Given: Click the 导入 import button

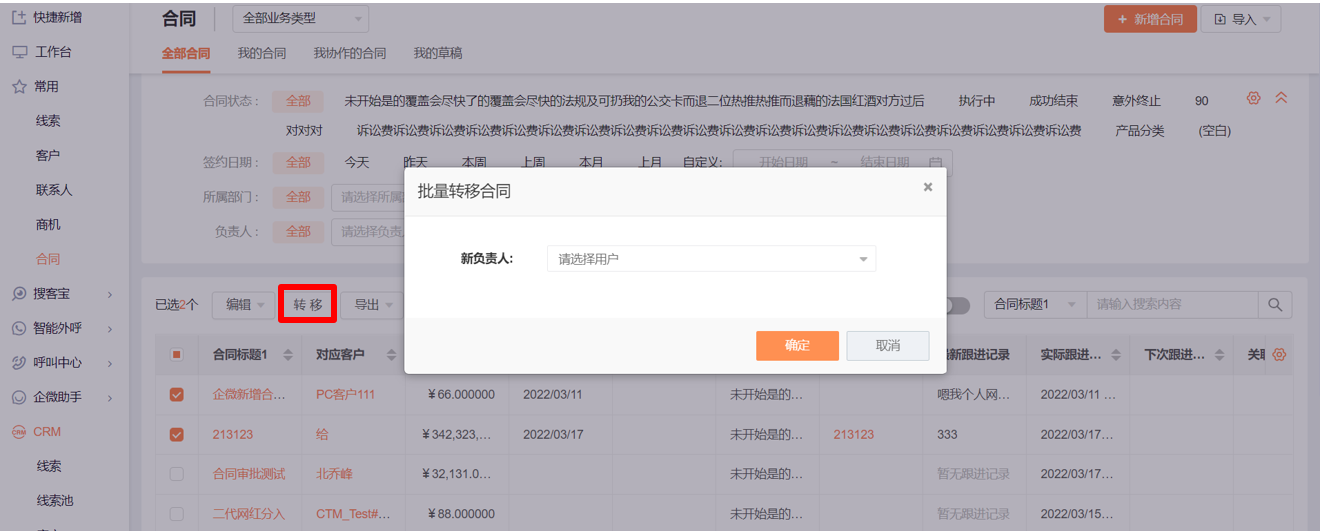Looking at the screenshot, I should [1241, 19].
